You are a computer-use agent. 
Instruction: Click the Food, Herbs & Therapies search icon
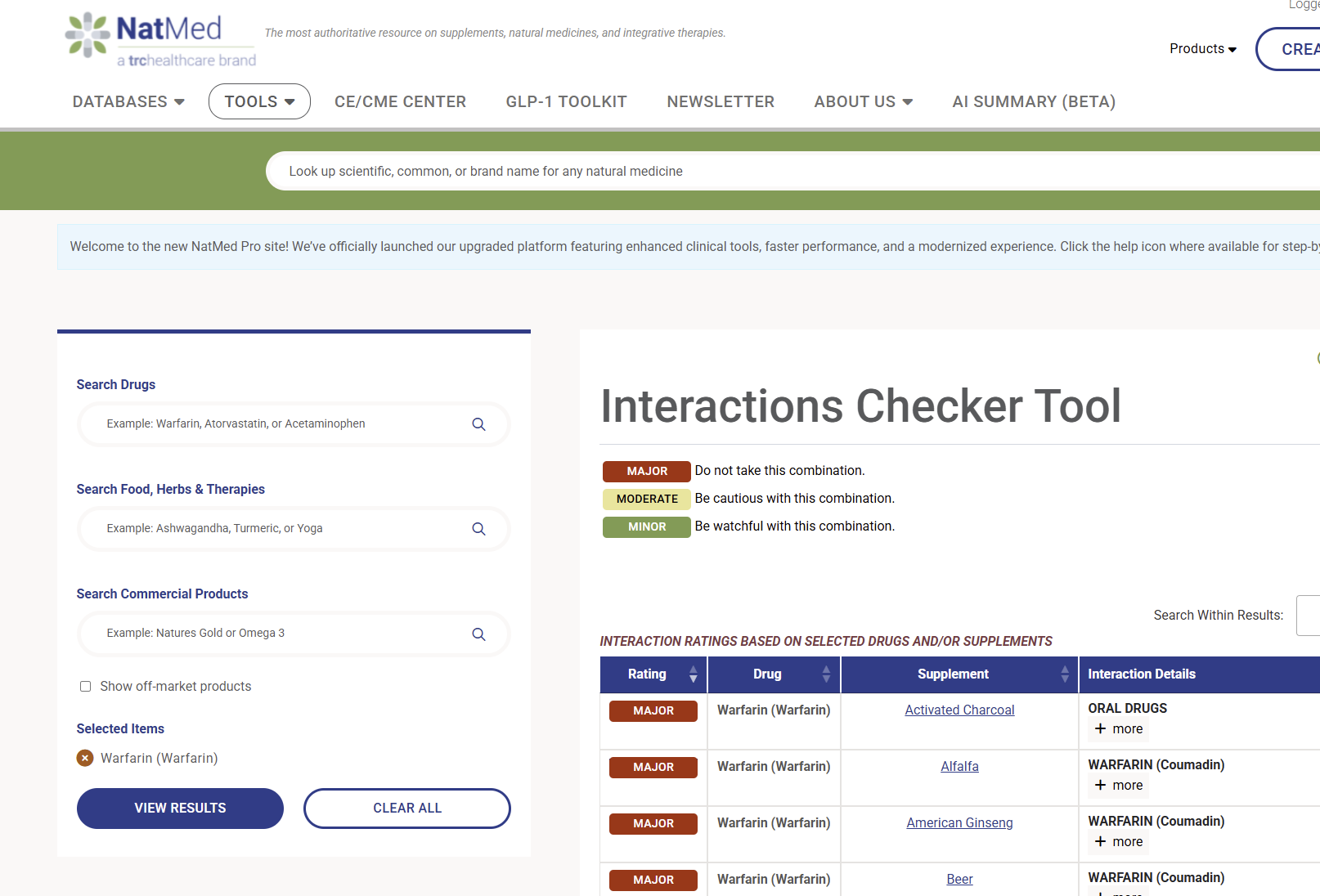click(478, 529)
